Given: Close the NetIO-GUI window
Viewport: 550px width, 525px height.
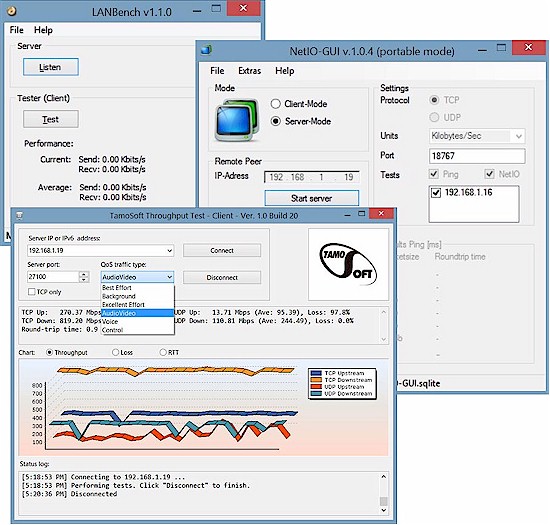Looking at the screenshot, I should point(529,47).
